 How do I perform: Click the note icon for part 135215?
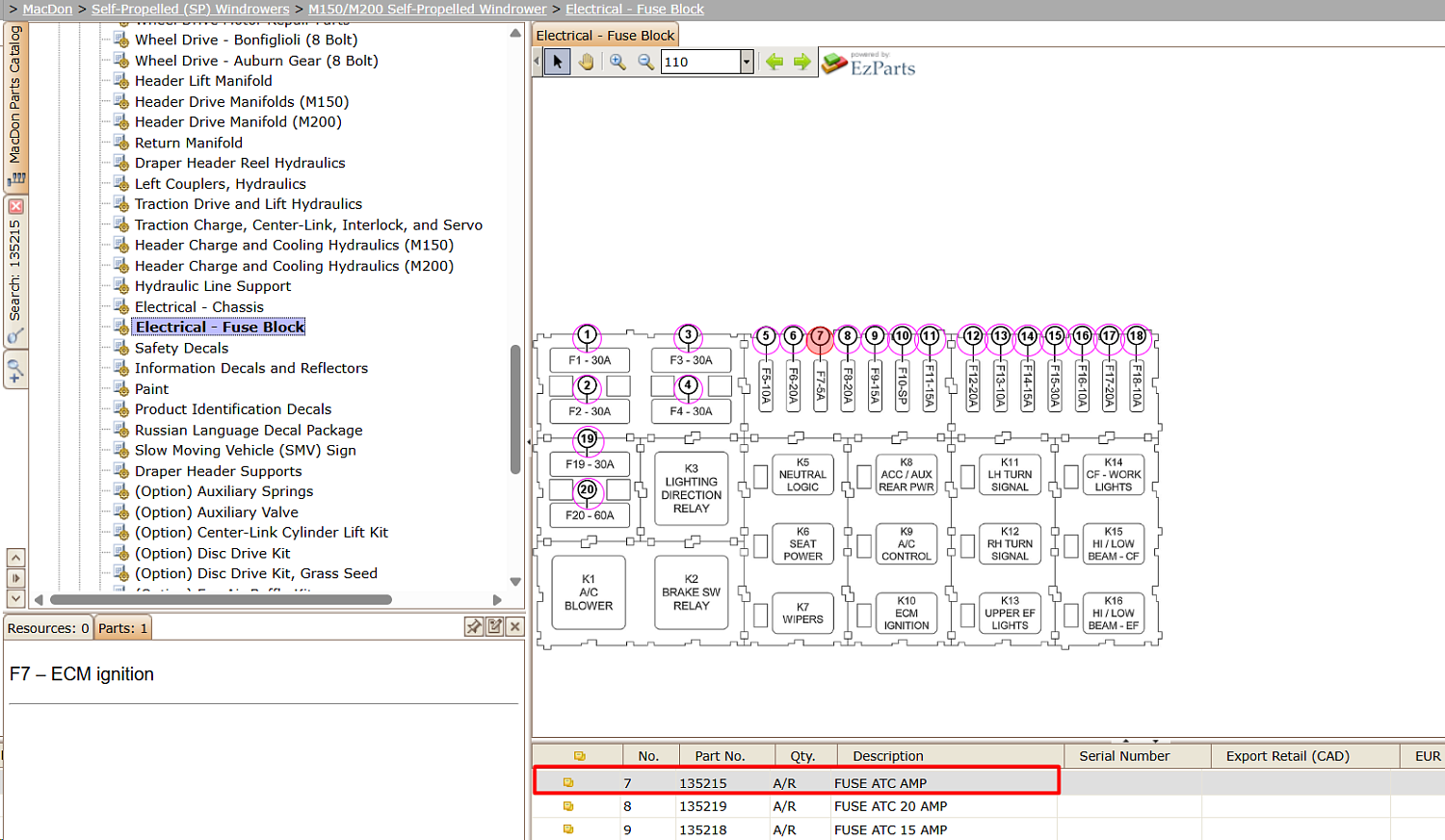(x=568, y=783)
